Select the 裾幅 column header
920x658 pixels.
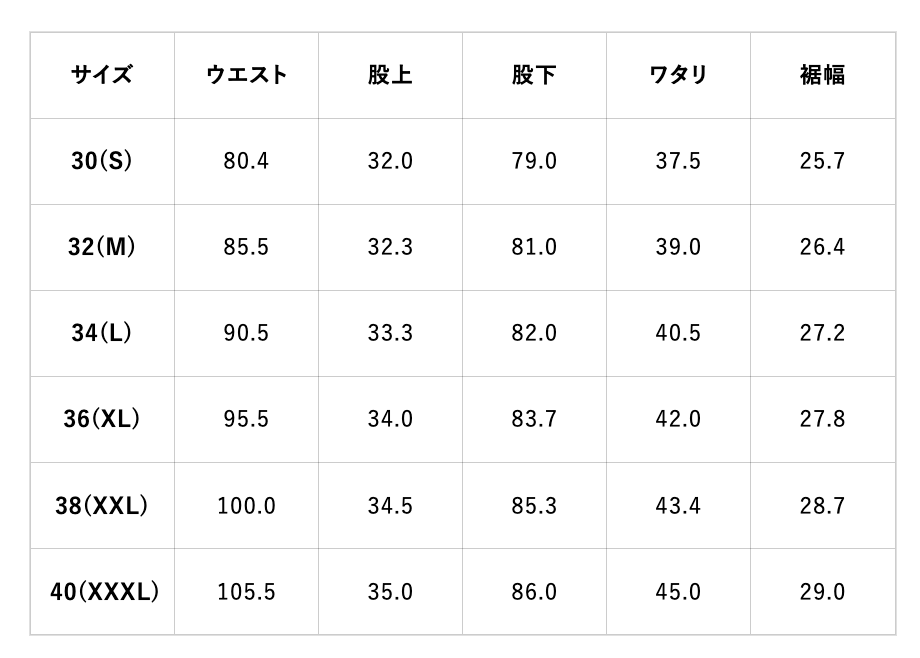[822, 75]
